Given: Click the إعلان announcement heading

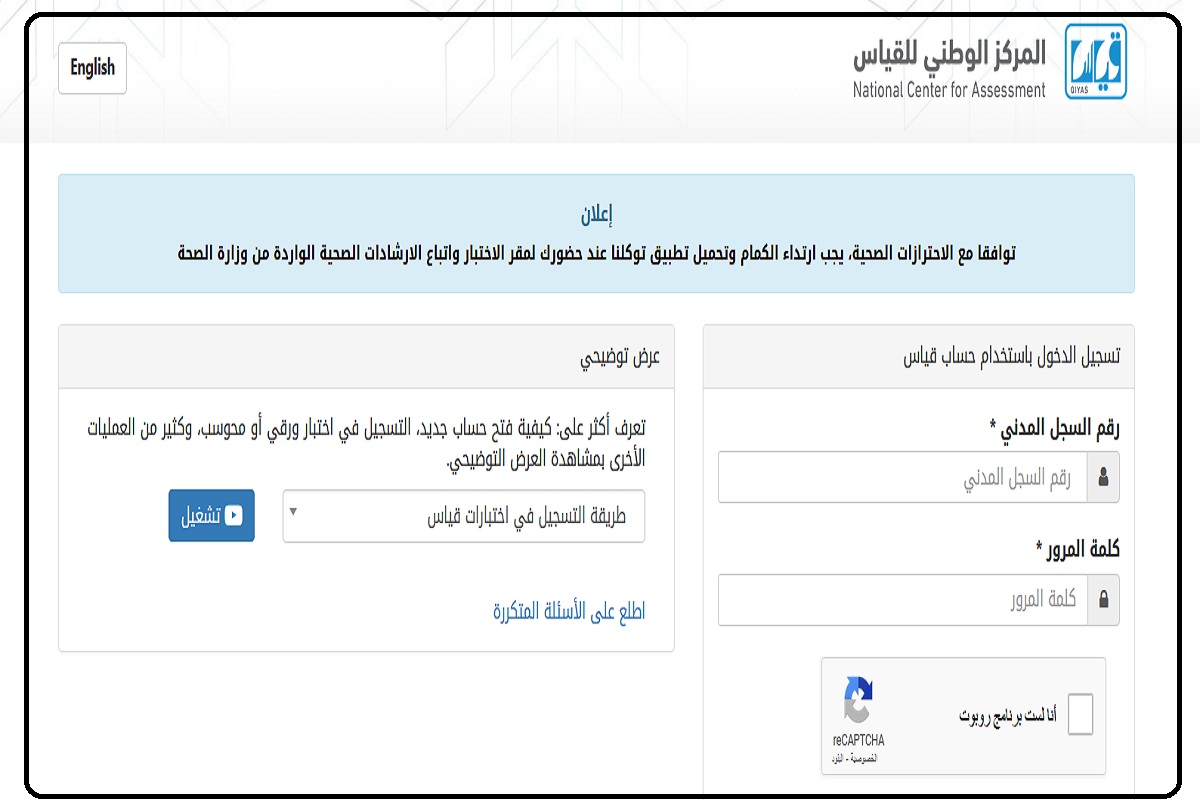Looking at the screenshot, I should pyautogui.click(x=596, y=214).
